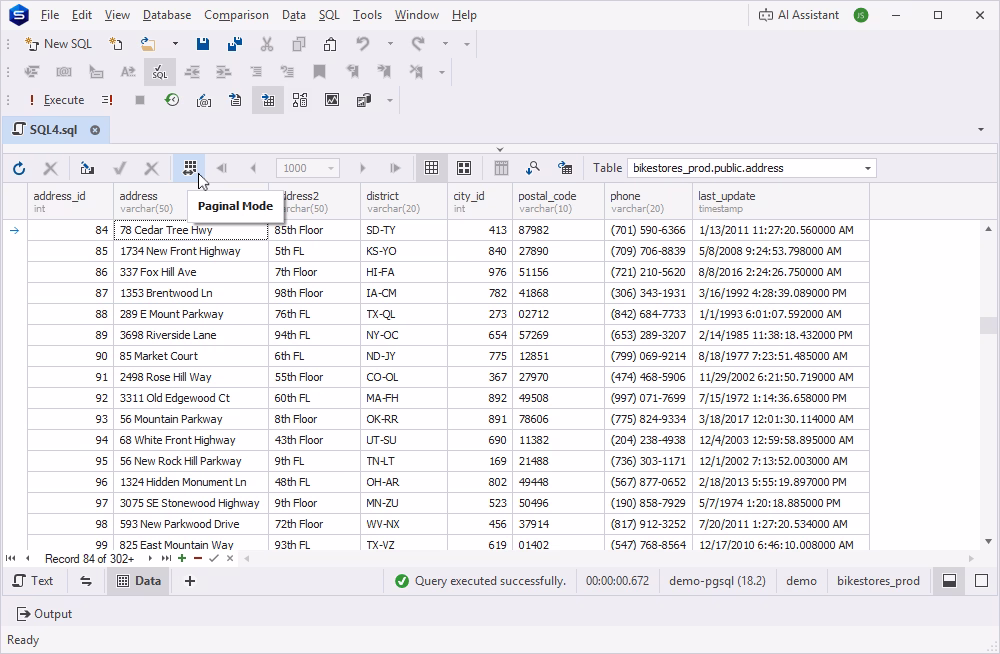Switch to card view layout
The height and width of the screenshot is (654, 1000).
464,168
